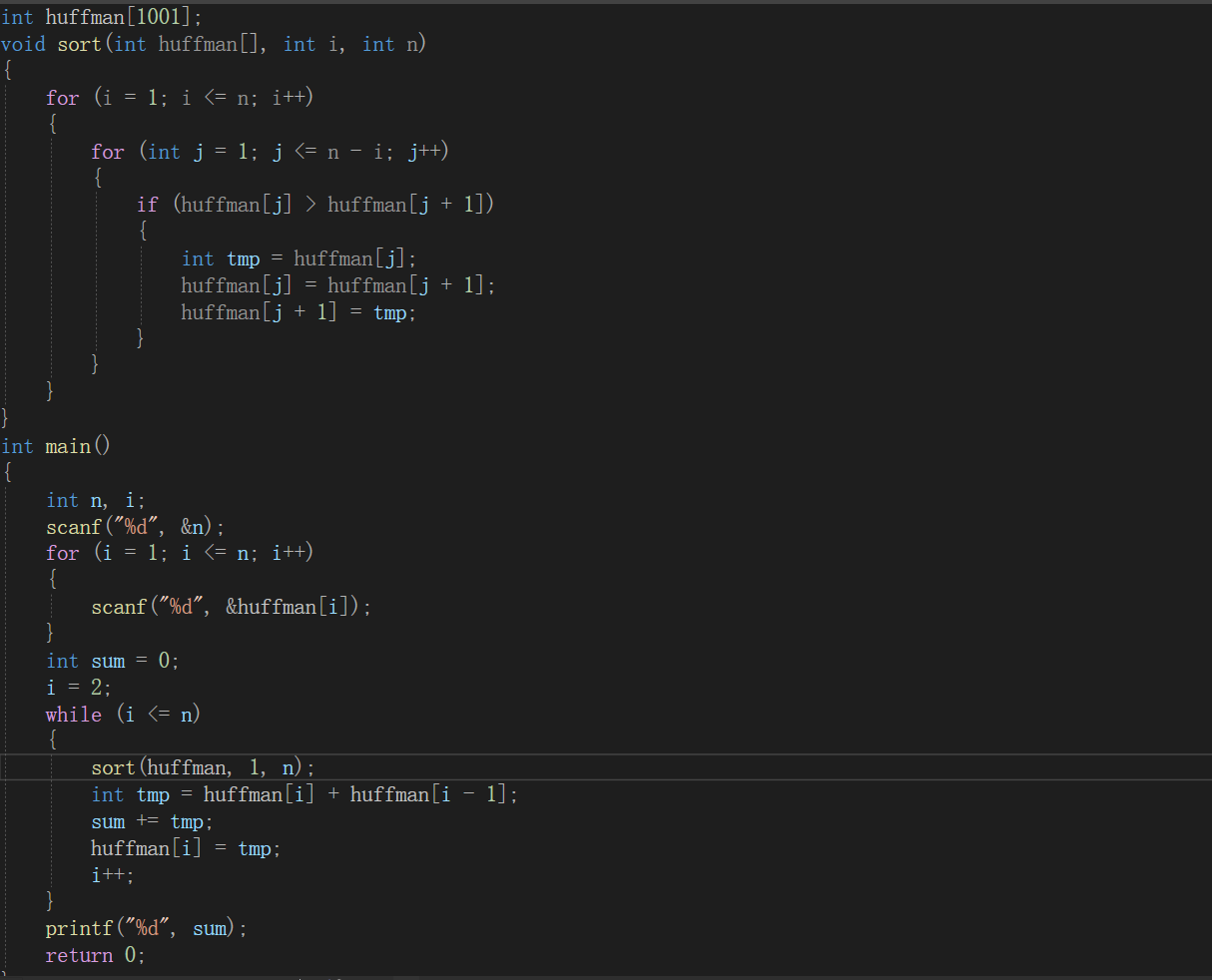Image resolution: width=1212 pixels, height=980 pixels.
Task: Click the sort(huffman, 1, n) call
Action: (203, 767)
